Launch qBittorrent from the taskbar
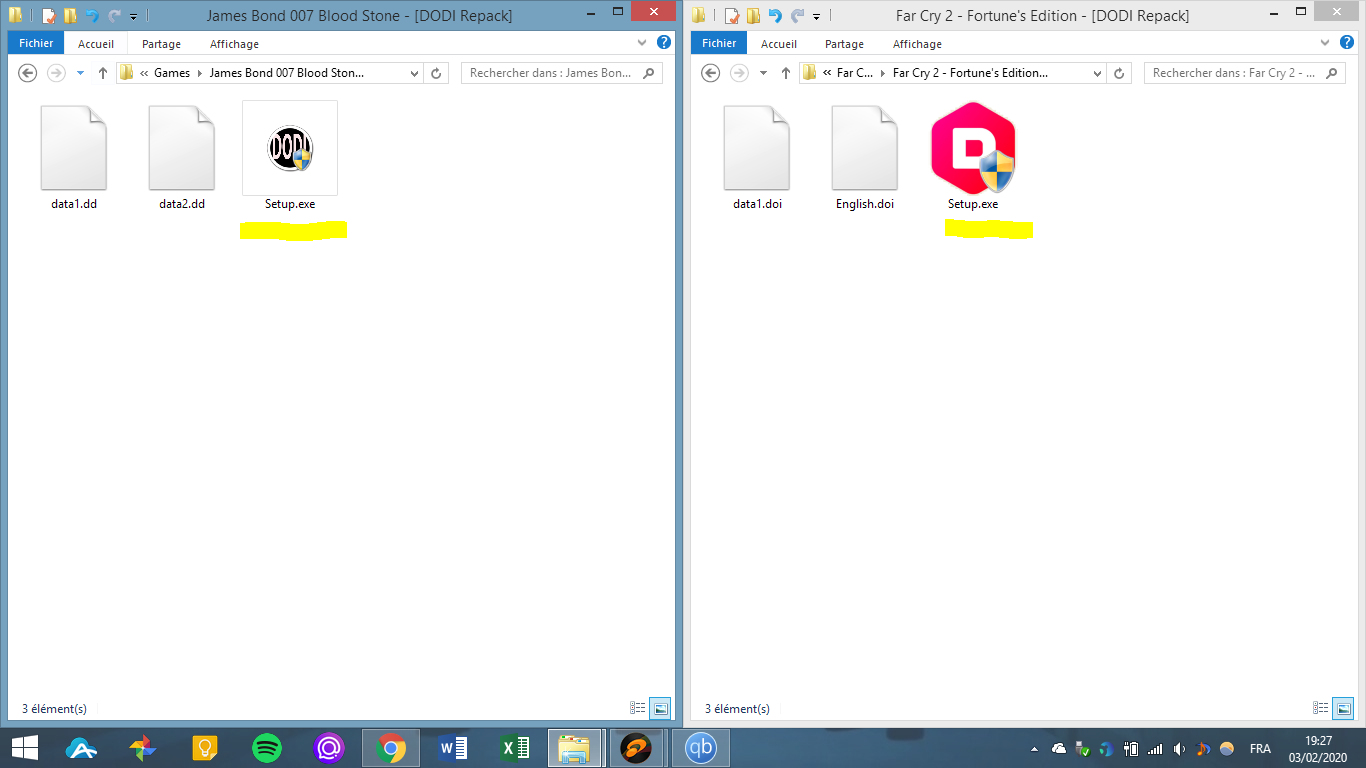 click(x=701, y=748)
